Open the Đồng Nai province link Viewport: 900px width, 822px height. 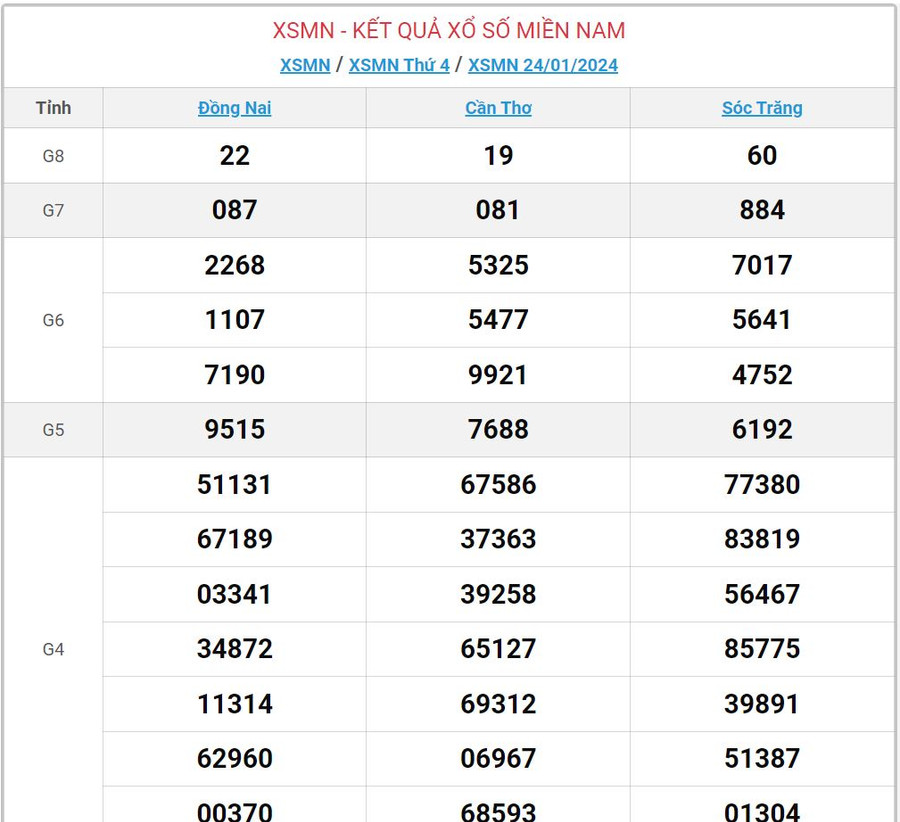pos(235,108)
